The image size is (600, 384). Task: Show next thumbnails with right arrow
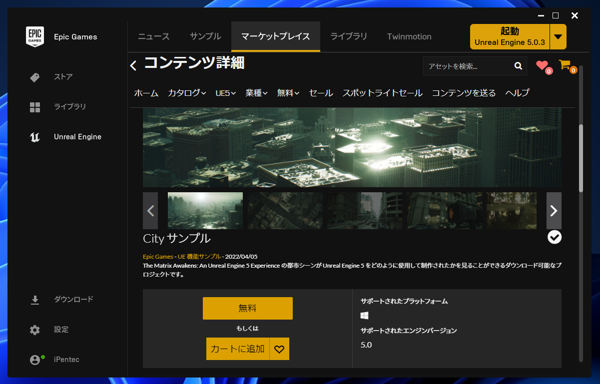[554, 211]
